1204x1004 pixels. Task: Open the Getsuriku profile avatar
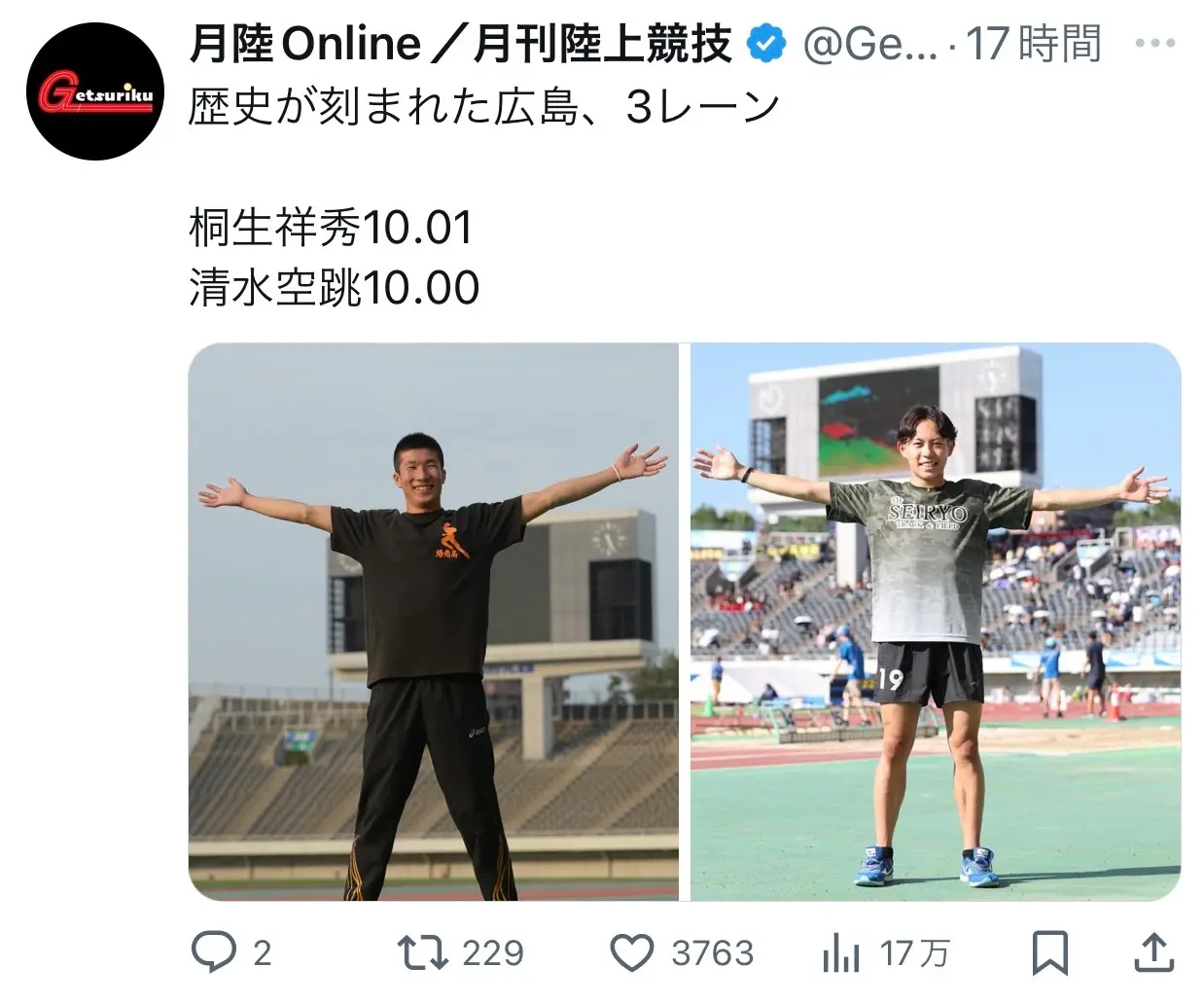96,92
